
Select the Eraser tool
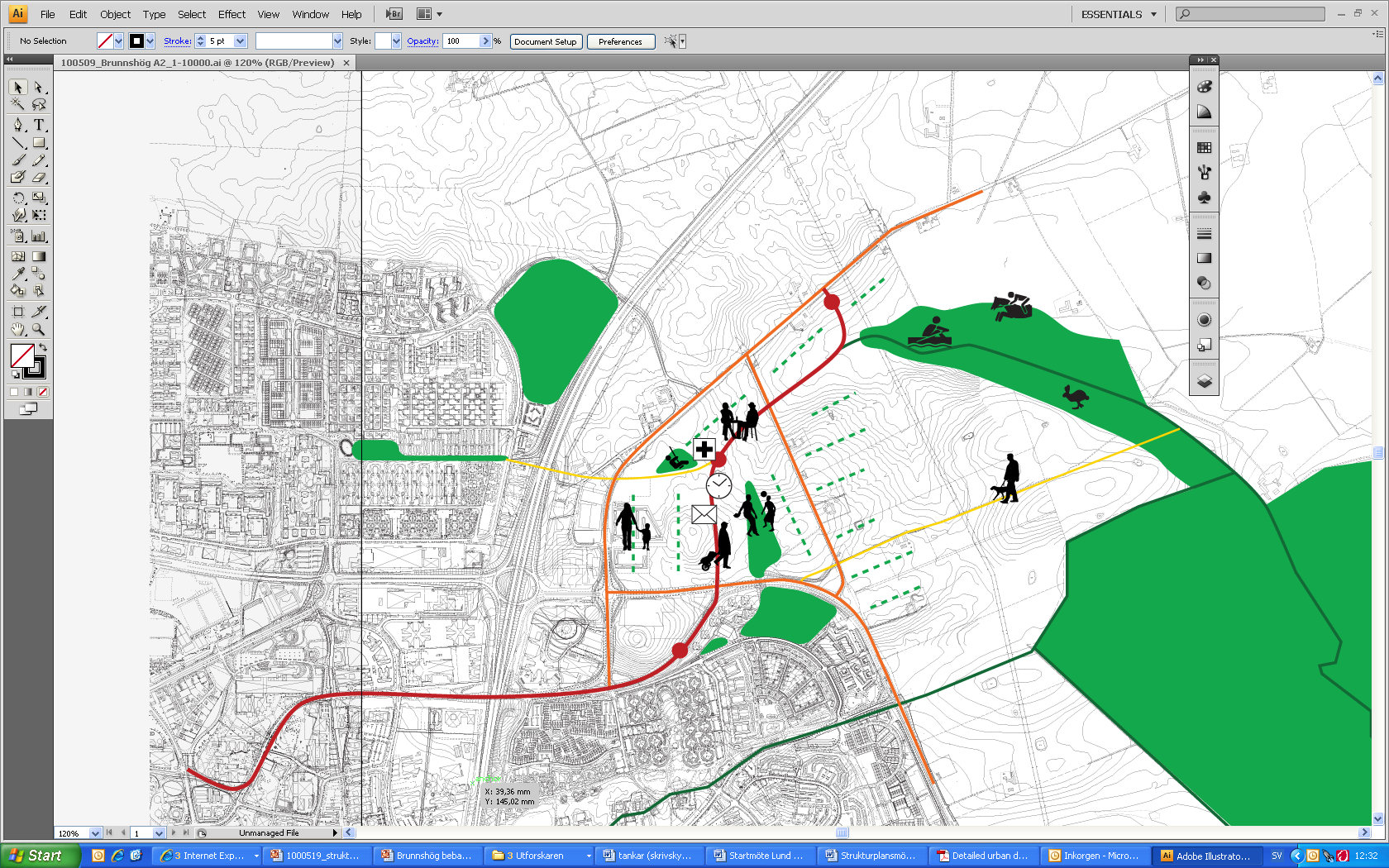tap(38, 177)
